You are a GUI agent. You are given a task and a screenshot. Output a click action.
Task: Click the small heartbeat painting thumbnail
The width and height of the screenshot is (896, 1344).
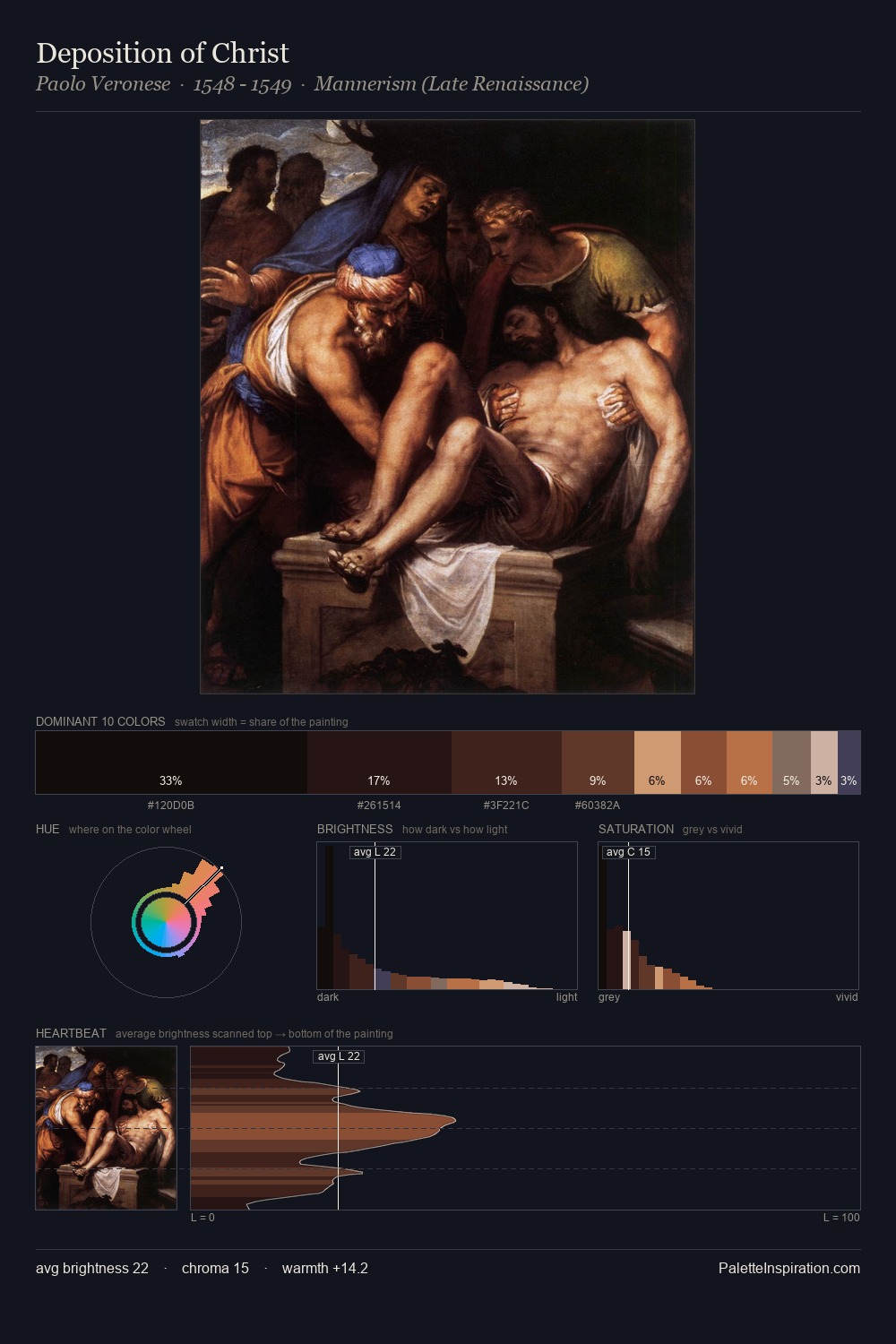coord(107,1128)
